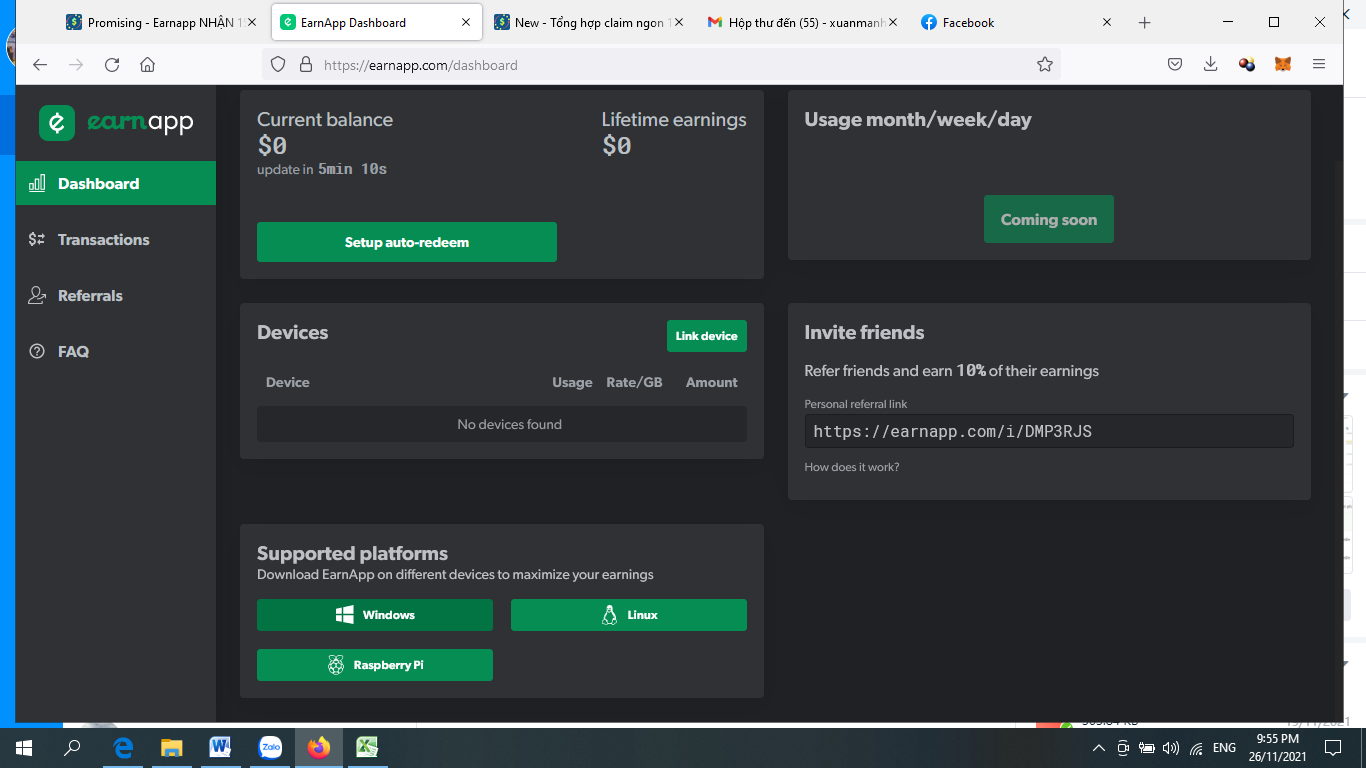
Task: Click the personal referral link field
Action: [x=1049, y=431]
